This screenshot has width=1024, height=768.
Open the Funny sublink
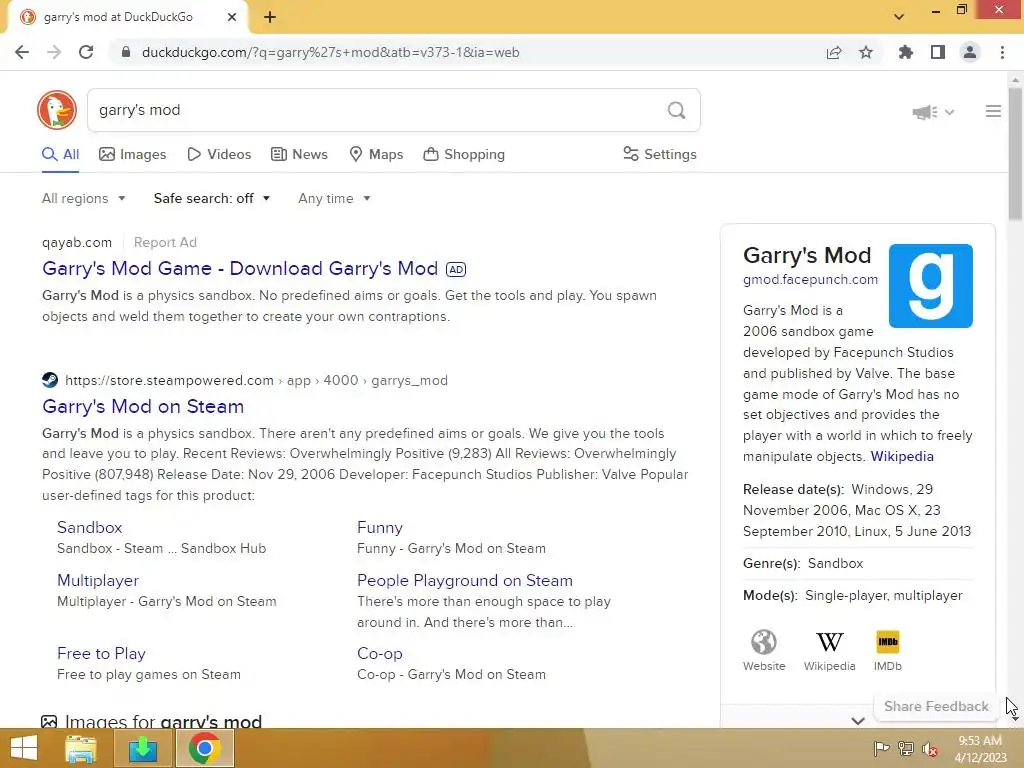pos(379,528)
